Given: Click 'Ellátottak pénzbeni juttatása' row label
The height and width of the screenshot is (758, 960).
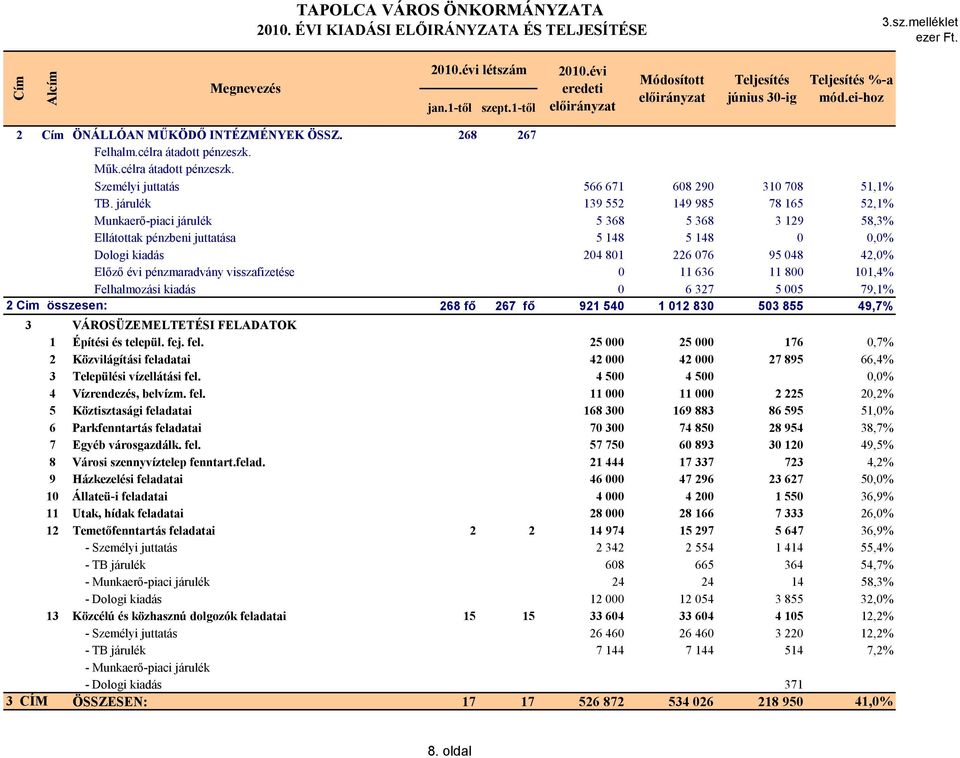Looking at the screenshot, I should coord(165,238).
